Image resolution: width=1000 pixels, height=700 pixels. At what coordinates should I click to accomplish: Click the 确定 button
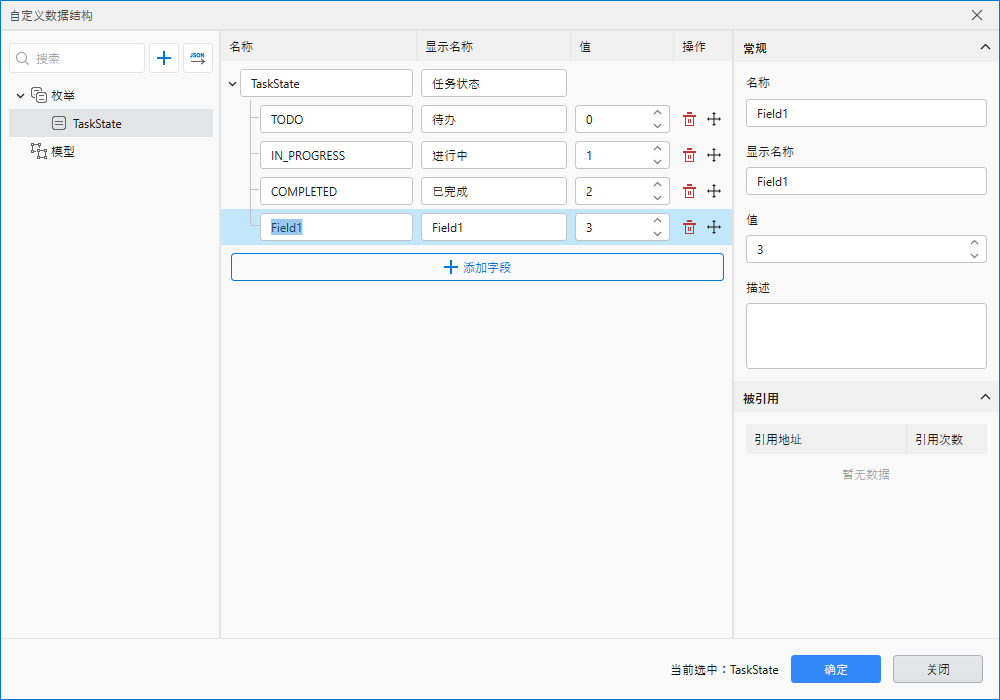[835, 669]
